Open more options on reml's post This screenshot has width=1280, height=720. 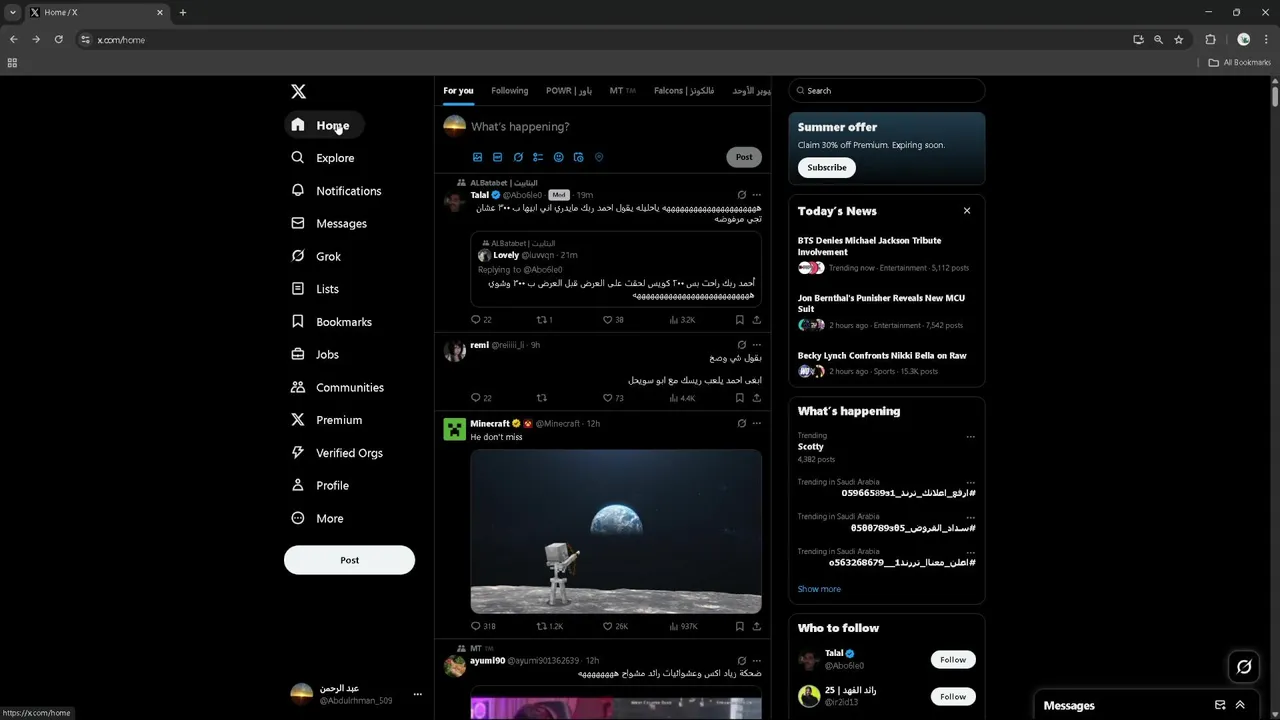pyautogui.click(x=756, y=345)
